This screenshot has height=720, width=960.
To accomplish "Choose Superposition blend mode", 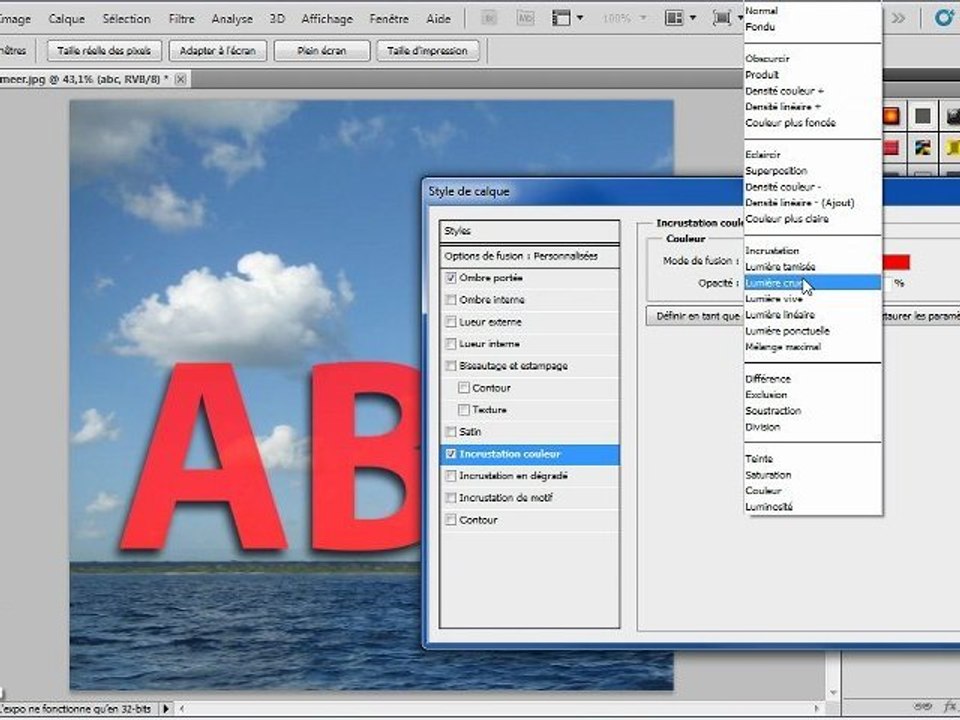I will pyautogui.click(x=776, y=171).
